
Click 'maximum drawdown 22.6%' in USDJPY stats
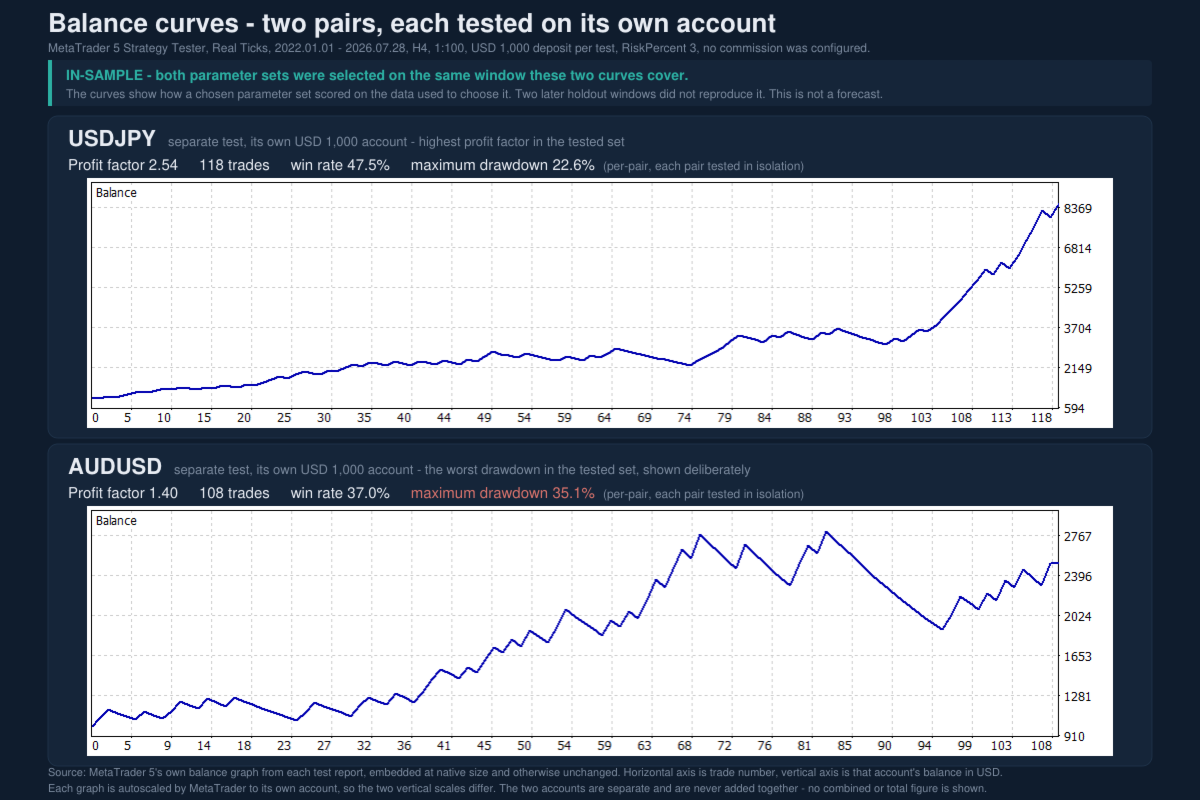503,165
